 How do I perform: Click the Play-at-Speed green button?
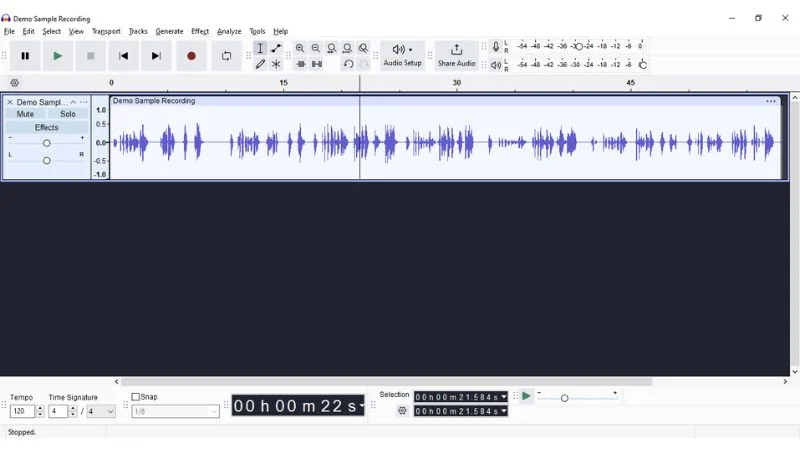point(526,396)
